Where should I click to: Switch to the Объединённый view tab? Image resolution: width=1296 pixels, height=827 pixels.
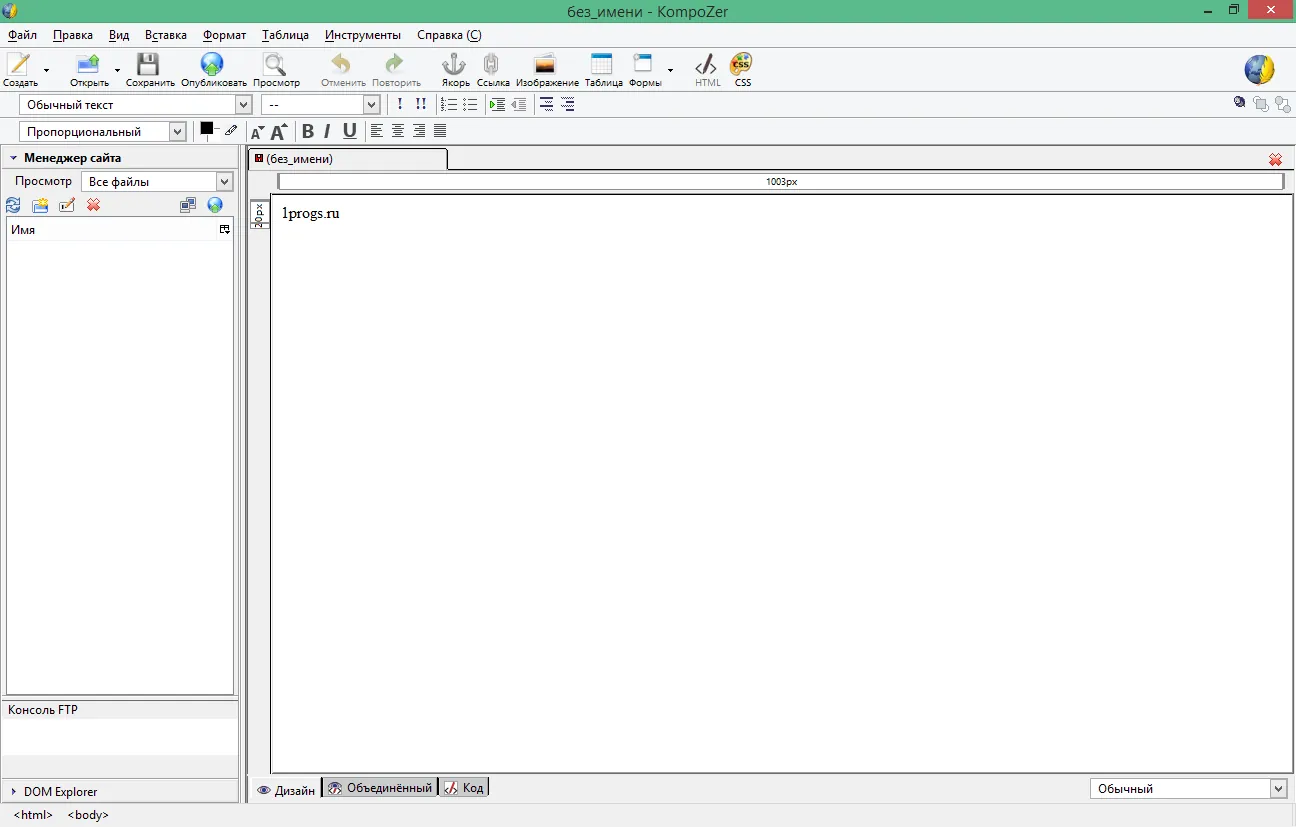tap(380, 788)
